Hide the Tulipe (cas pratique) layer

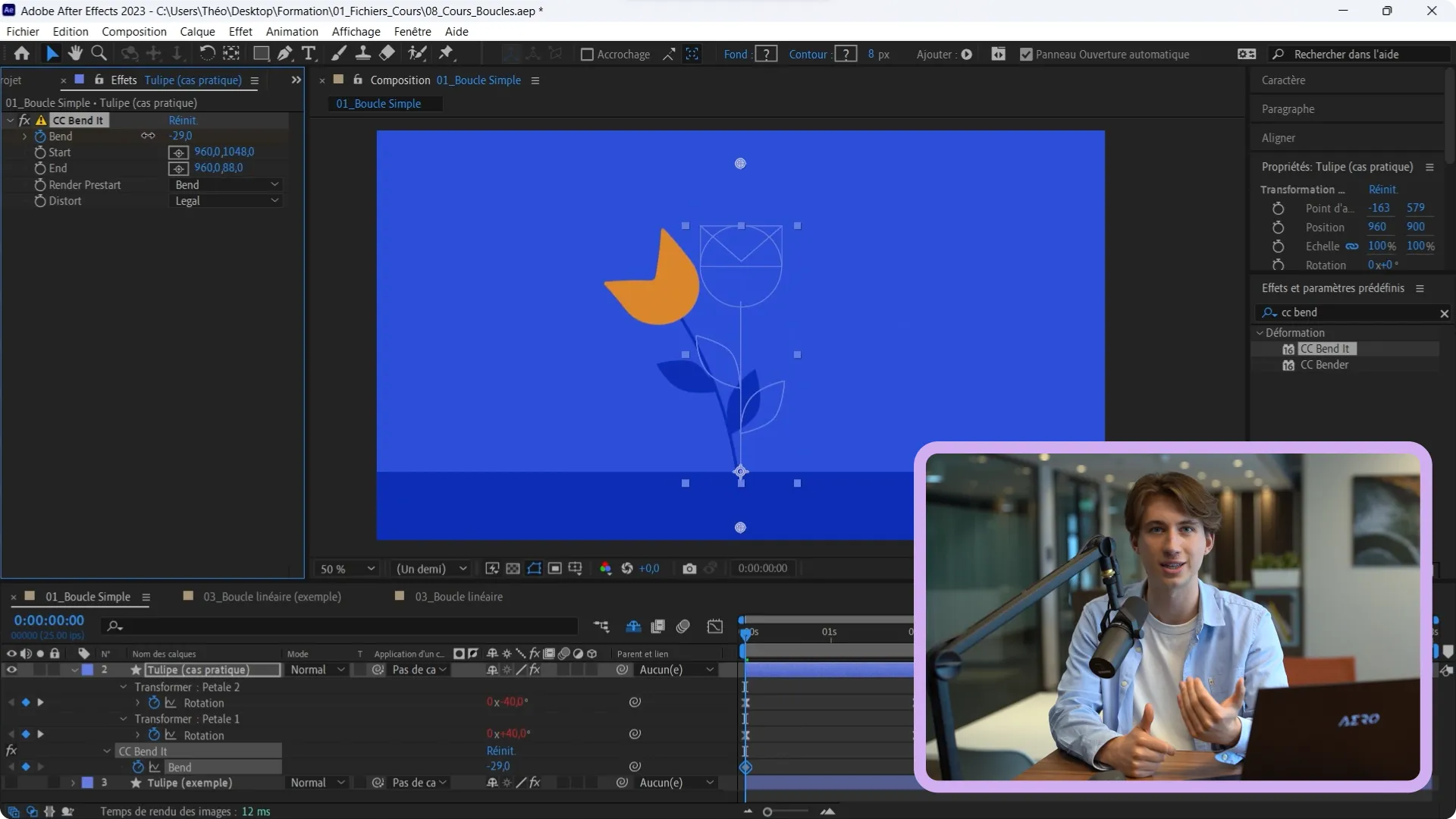pyautogui.click(x=11, y=670)
